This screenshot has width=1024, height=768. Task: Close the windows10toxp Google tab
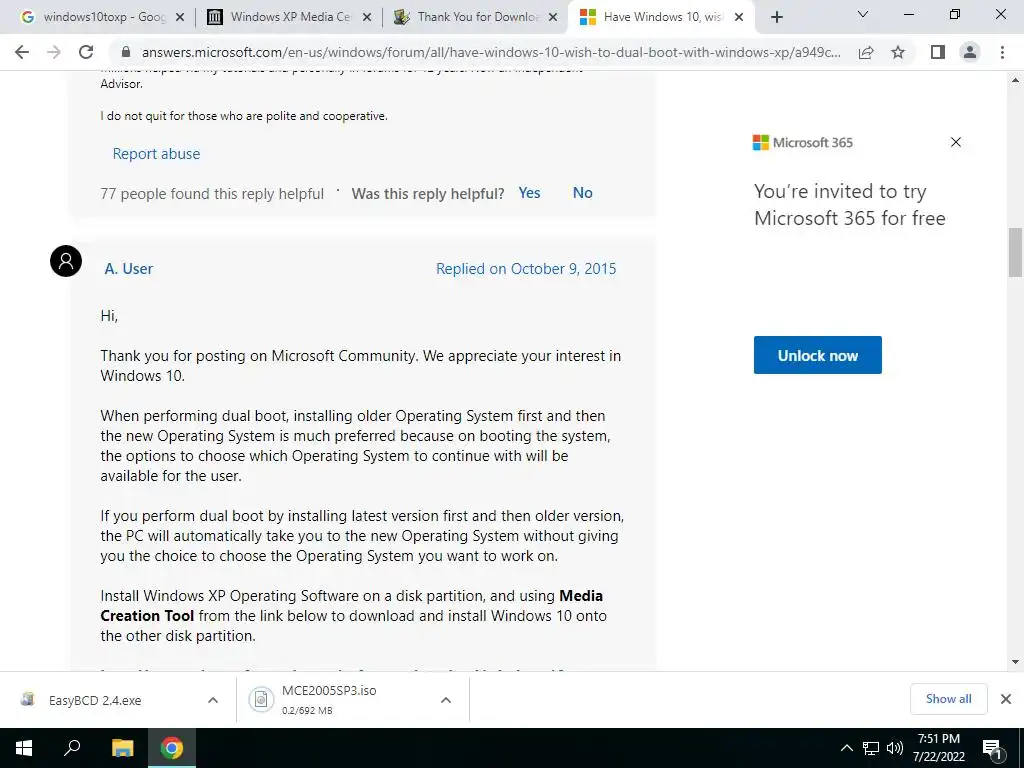(180, 17)
